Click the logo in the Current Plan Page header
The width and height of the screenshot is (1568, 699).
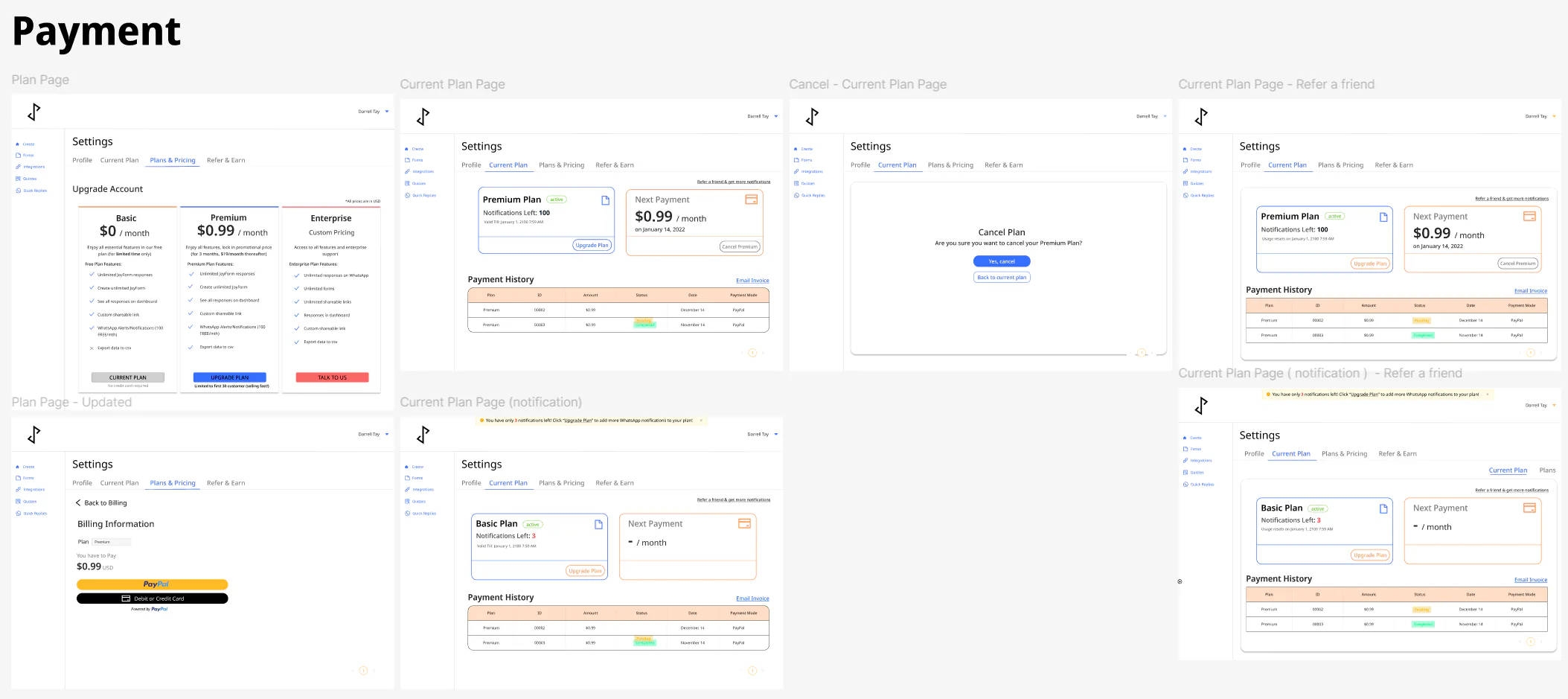pos(423,117)
